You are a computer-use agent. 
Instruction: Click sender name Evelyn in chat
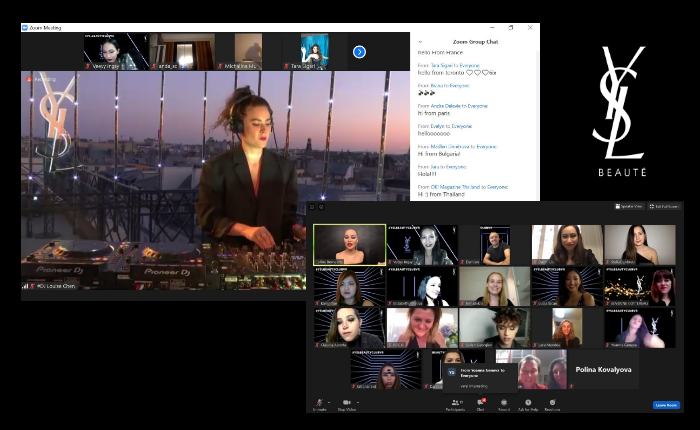pos(438,126)
